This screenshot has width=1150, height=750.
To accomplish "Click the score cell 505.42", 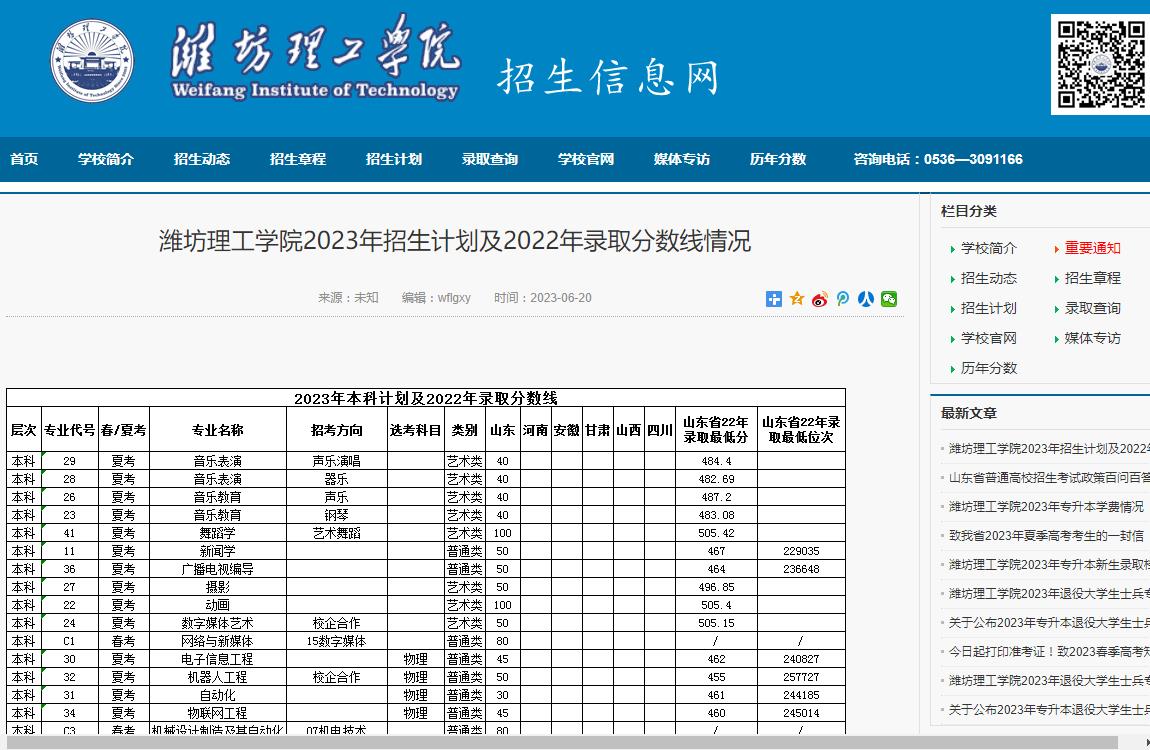I will click(x=716, y=533).
